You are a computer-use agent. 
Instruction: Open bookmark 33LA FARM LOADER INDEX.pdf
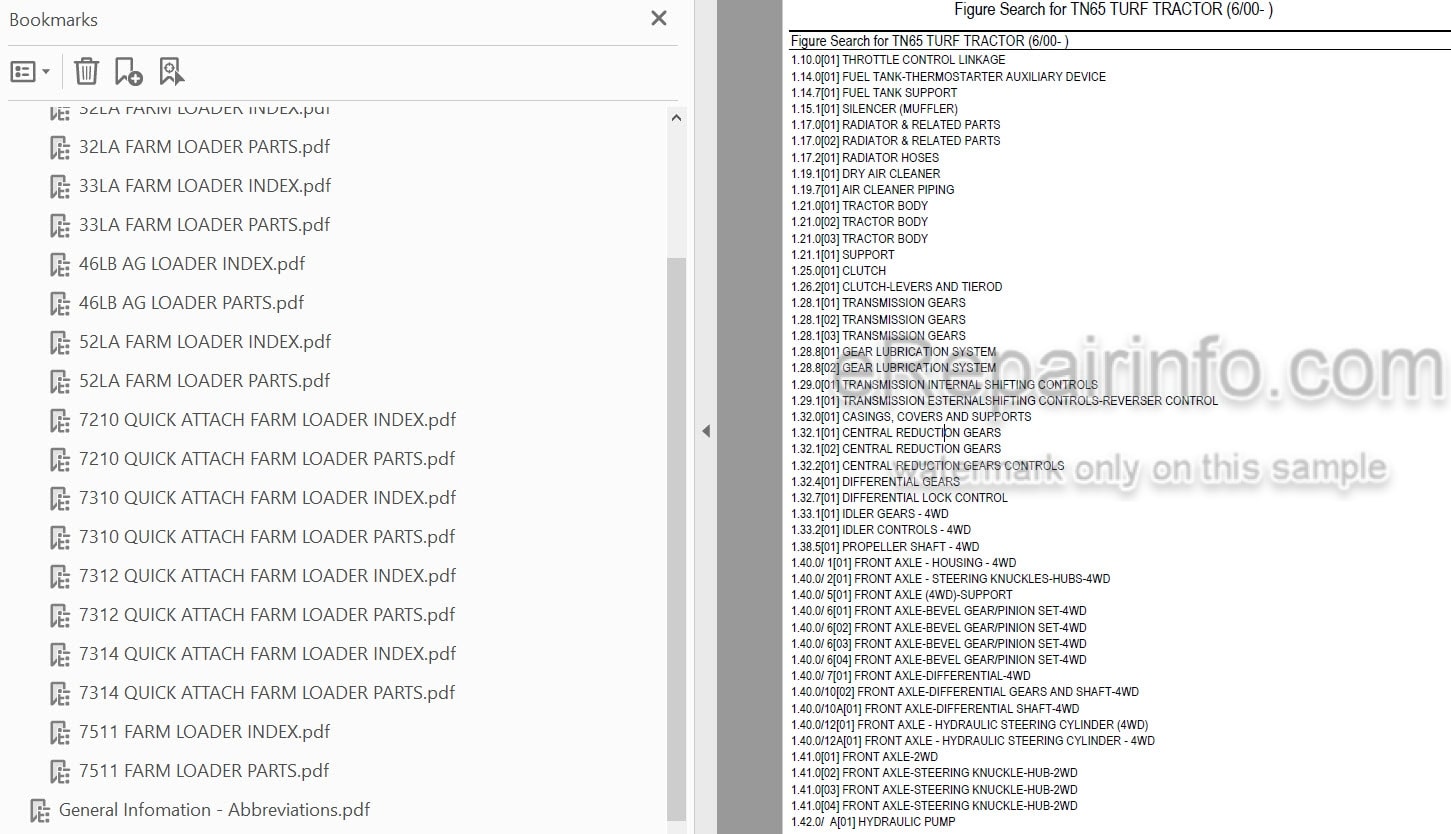(x=205, y=186)
